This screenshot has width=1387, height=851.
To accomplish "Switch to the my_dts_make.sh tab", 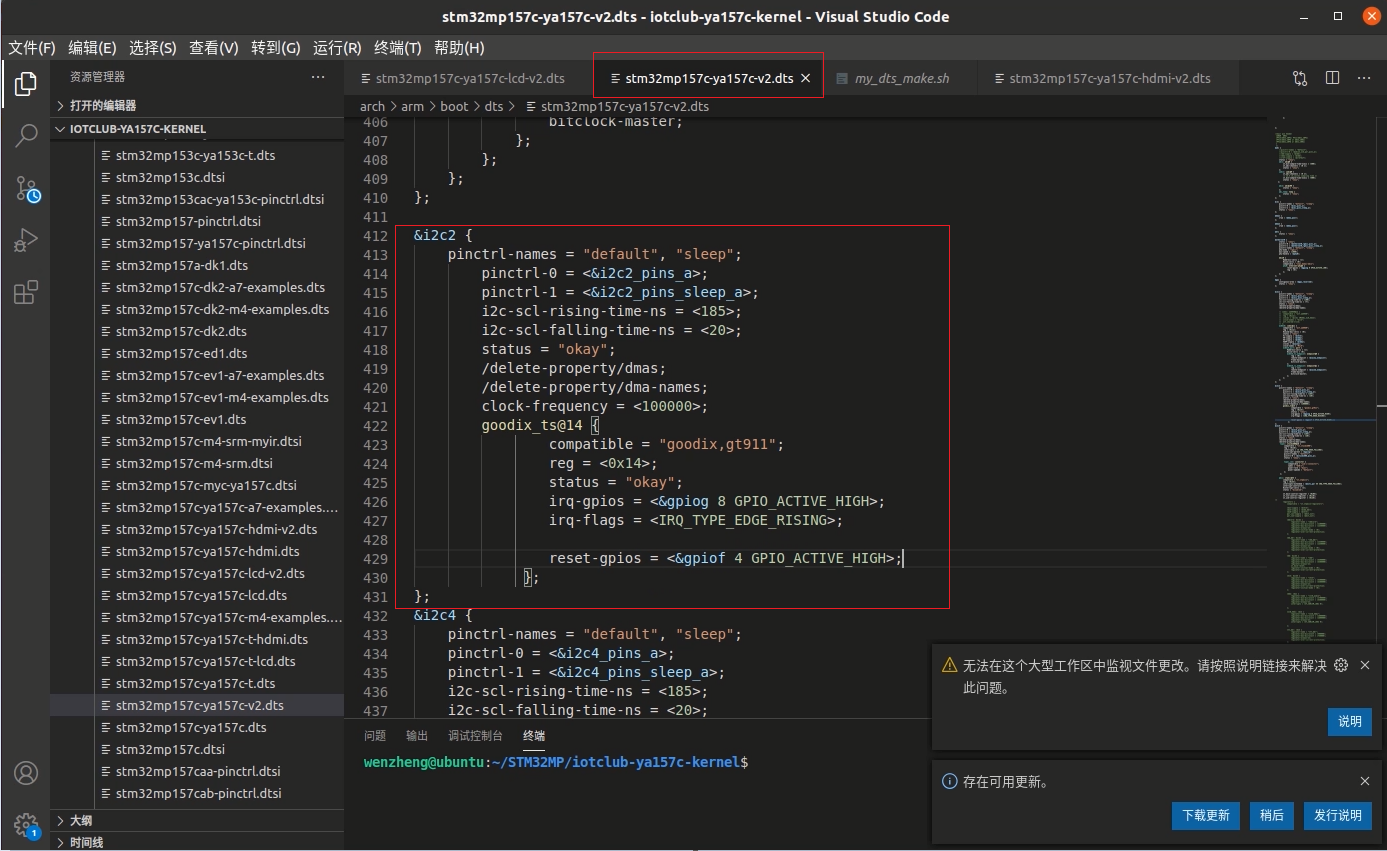I will pyautogui.click(x=901, y=78).
